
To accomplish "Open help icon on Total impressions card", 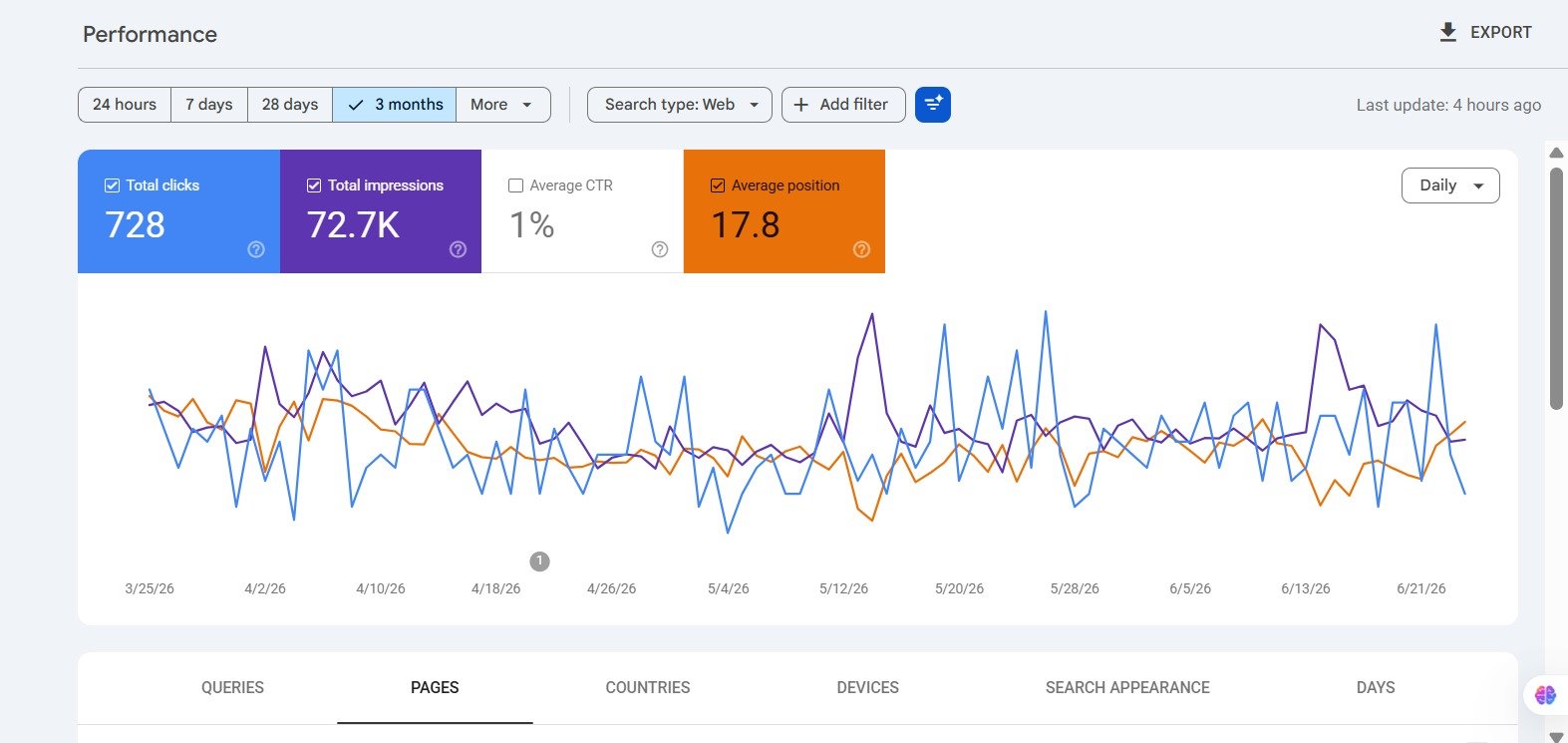I will point(458,249).
